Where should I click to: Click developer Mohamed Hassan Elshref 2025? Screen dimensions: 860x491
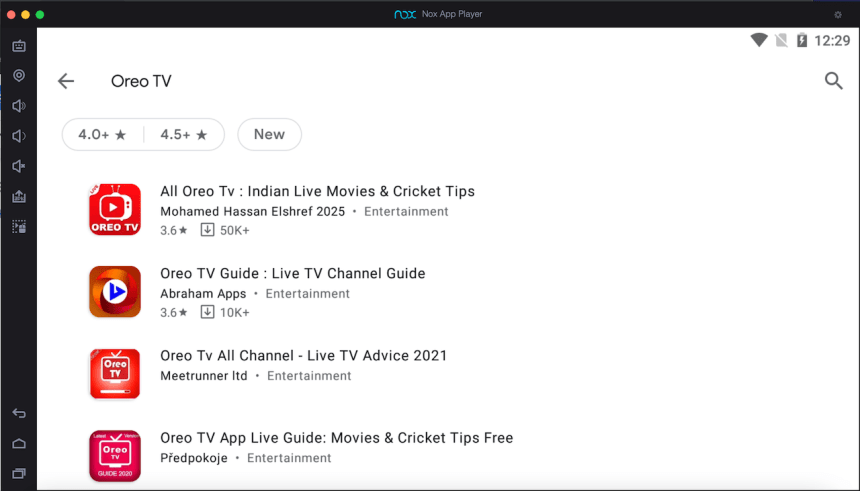pos(252,212)
